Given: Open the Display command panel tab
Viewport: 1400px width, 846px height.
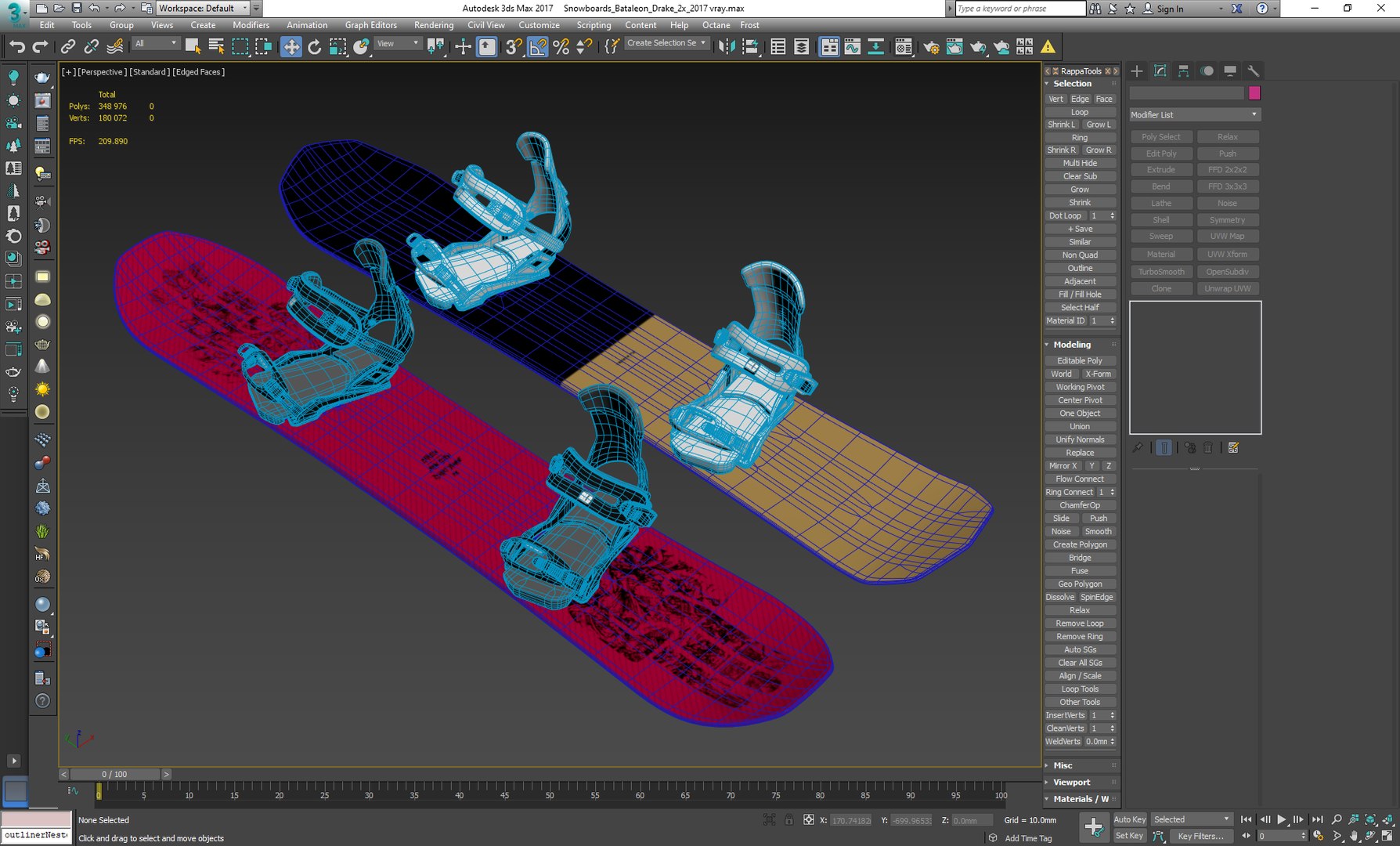Looking at the screenshot, I should 1230,70.
